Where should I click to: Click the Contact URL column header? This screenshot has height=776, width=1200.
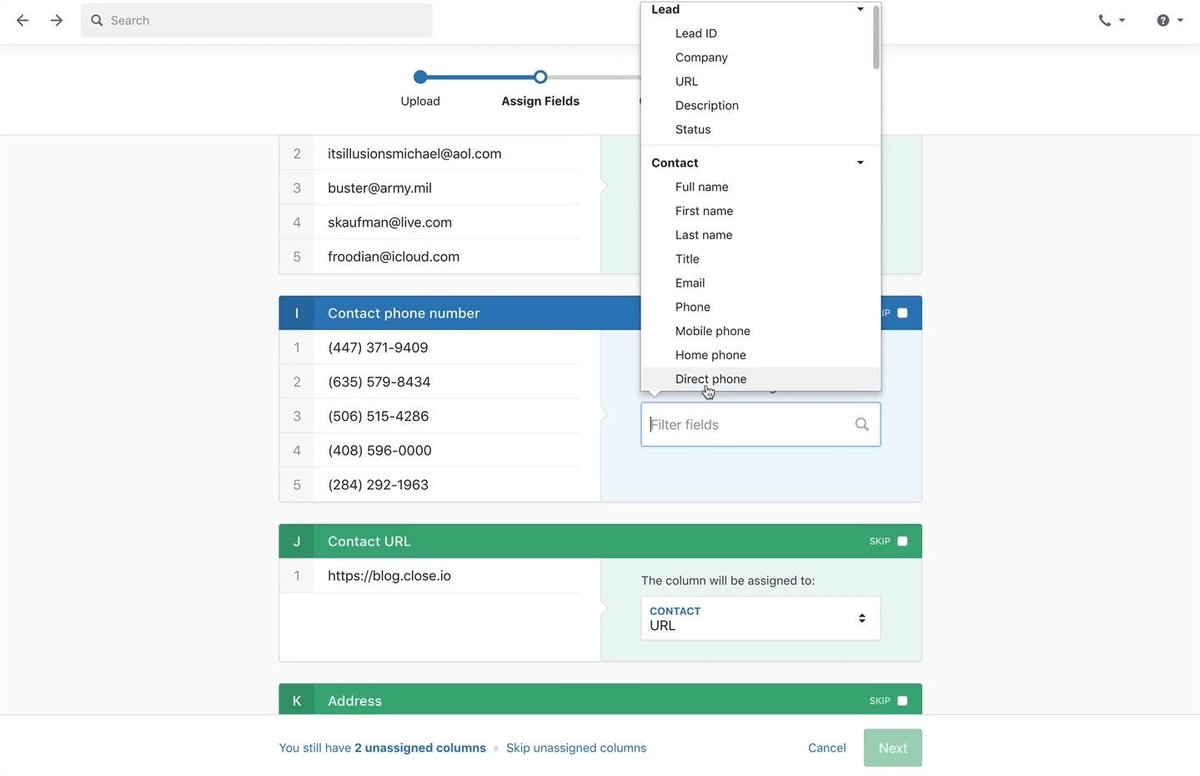pos(369,541)
